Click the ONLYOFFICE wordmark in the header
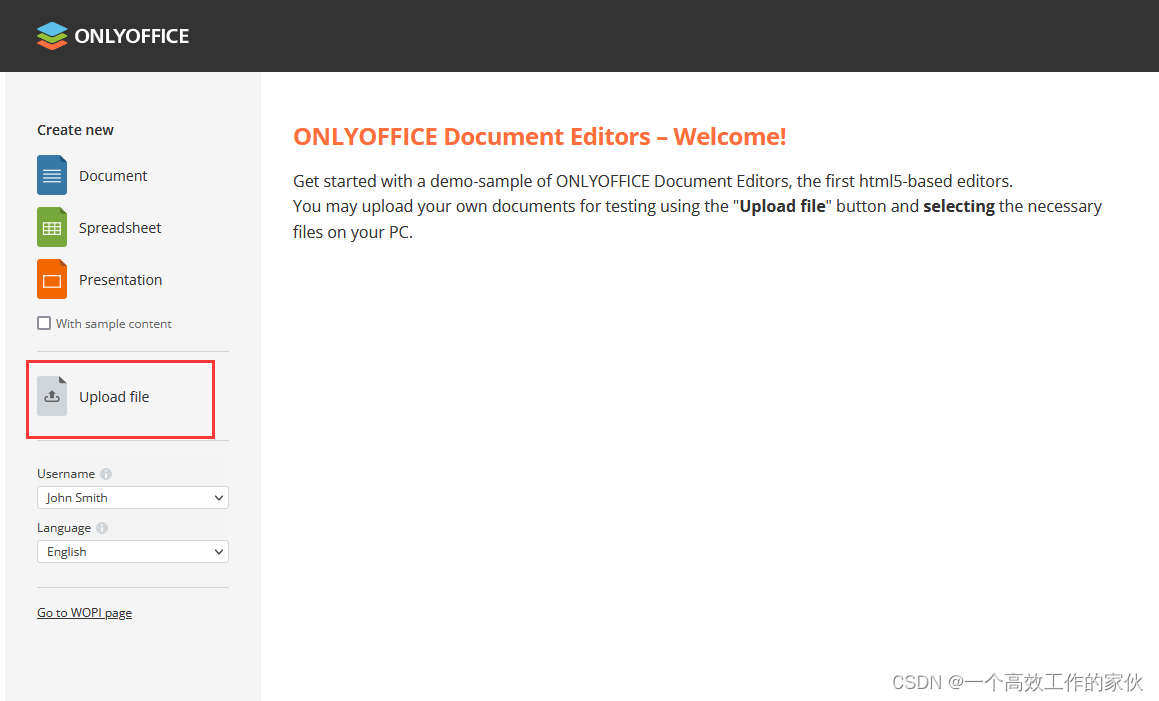 131,36
